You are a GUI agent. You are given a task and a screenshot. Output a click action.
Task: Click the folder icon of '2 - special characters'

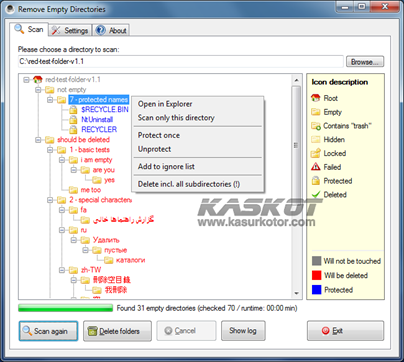[61, 200]
